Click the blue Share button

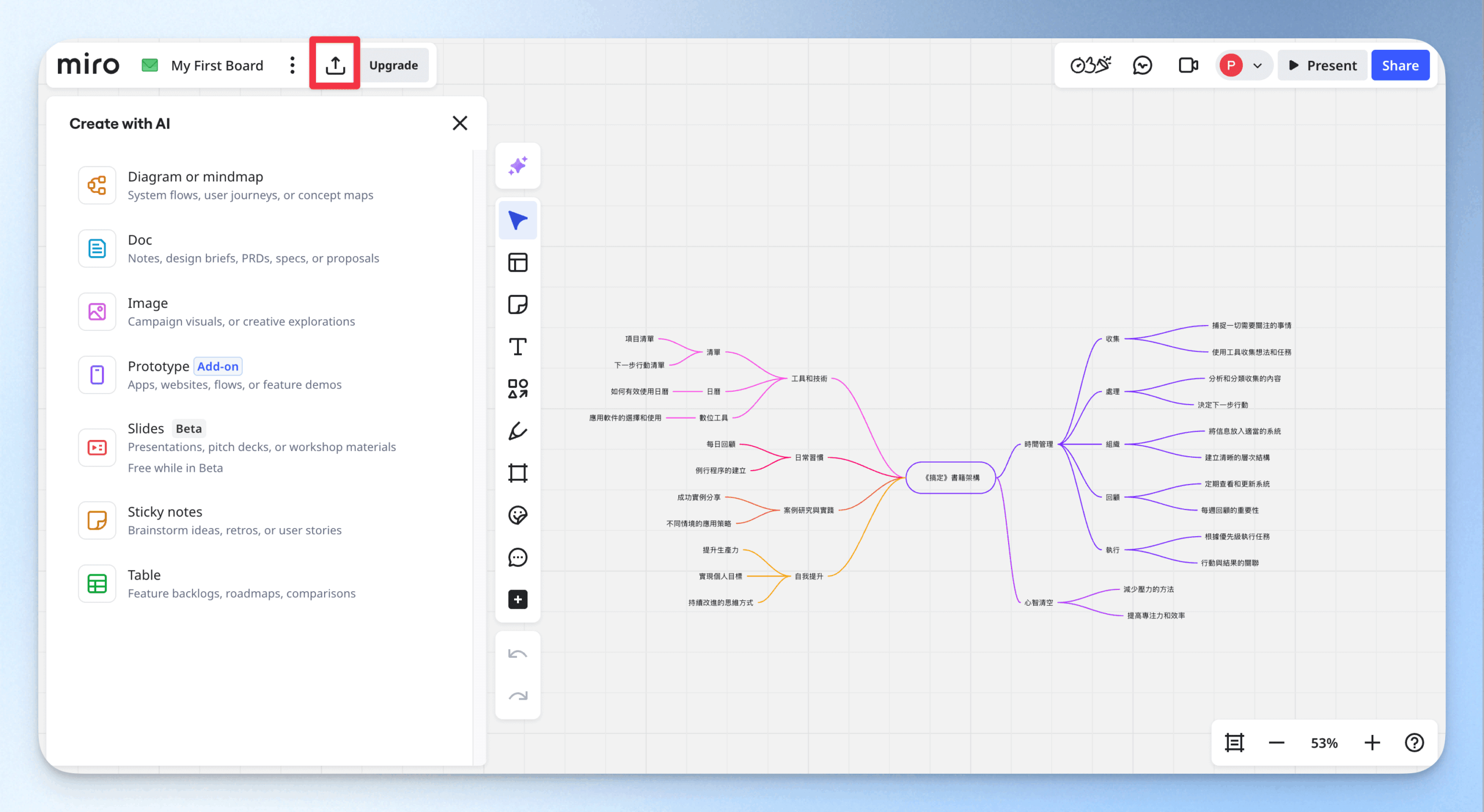1400,65
